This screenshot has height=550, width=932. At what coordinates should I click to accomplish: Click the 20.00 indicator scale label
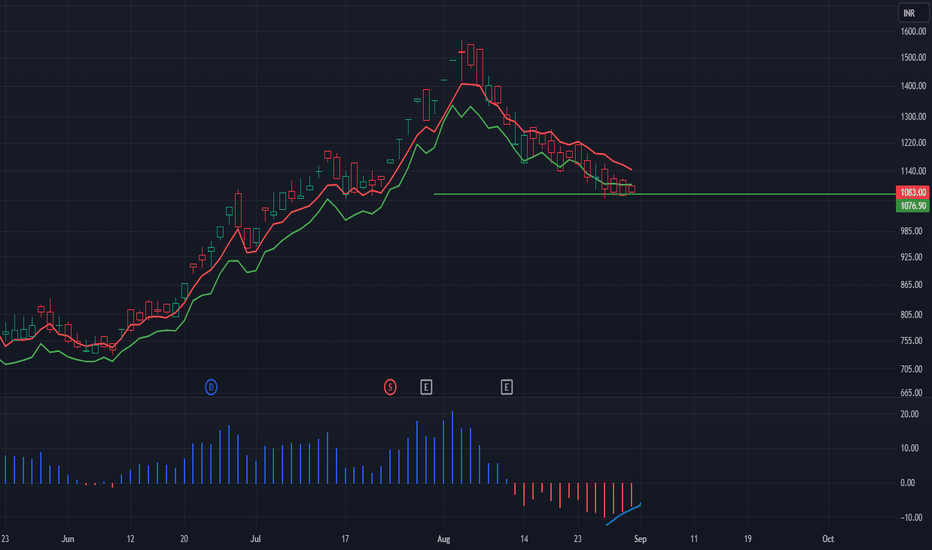pyautogui.click(x=909, y=414)
